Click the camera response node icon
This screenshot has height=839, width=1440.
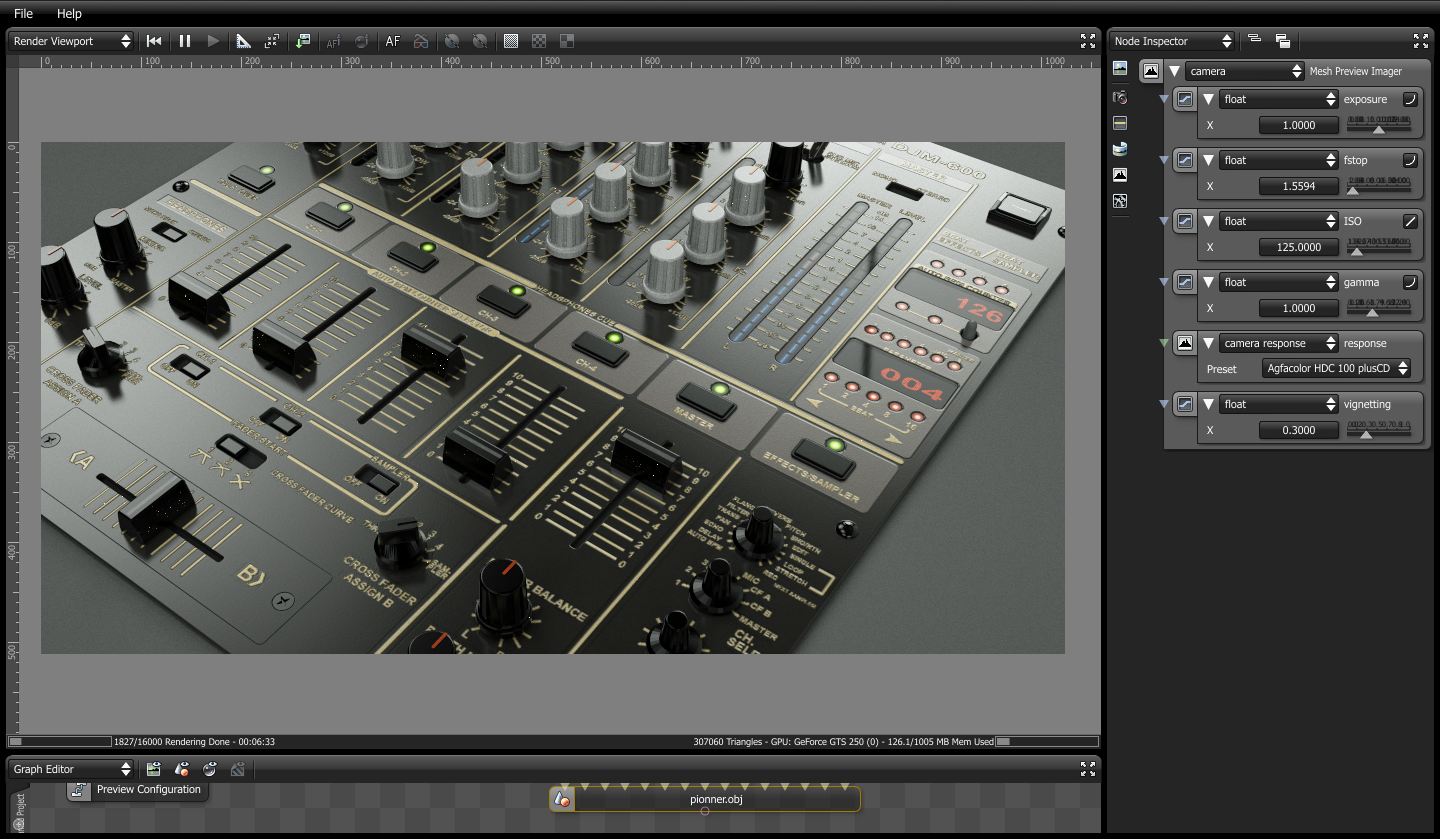(1185, 343)
